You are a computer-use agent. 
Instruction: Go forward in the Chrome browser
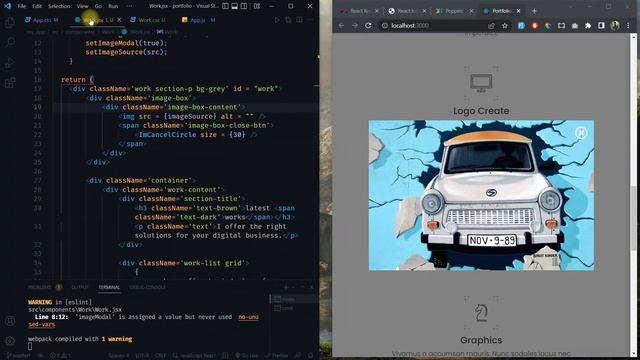coord(355,25)
